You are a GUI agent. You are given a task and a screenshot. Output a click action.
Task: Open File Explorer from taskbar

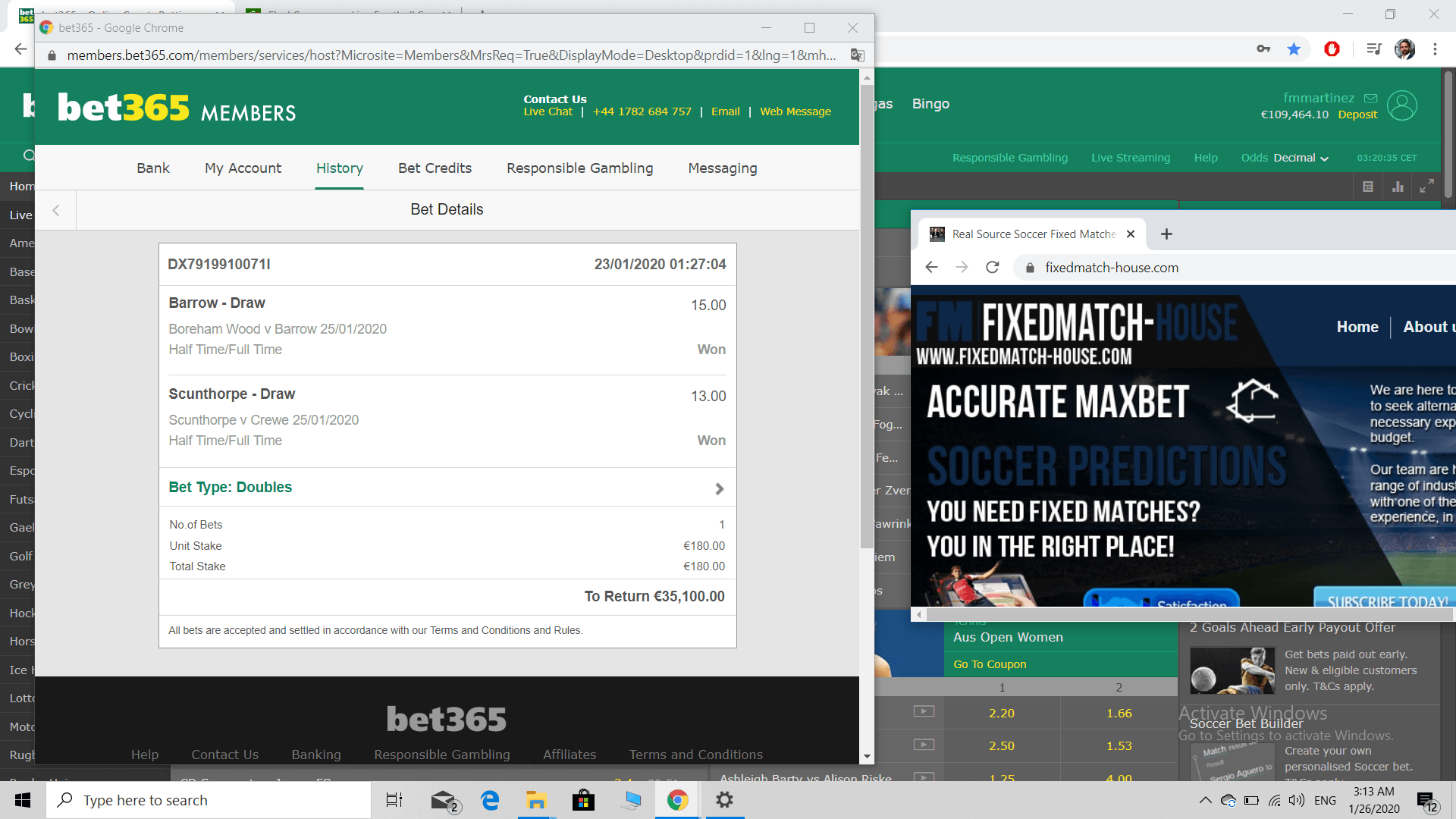tap(536, 800)
